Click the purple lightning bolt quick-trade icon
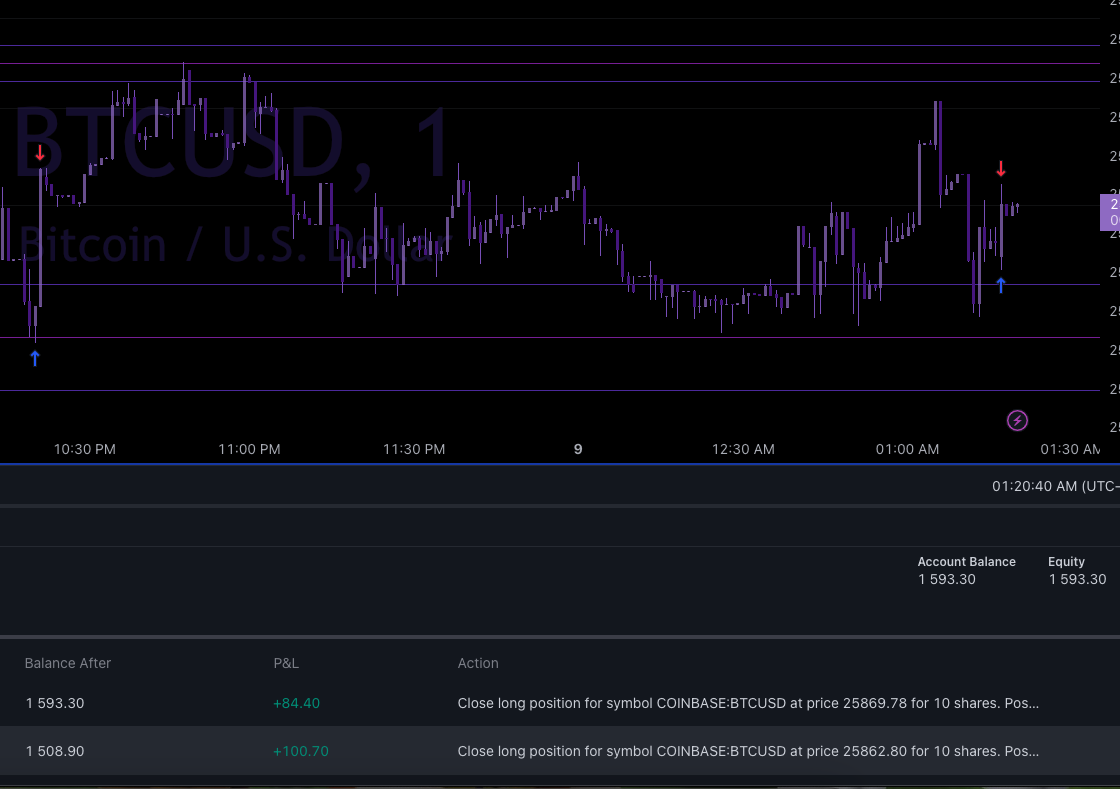1120x789 pixels. (x=1017, y=420)
